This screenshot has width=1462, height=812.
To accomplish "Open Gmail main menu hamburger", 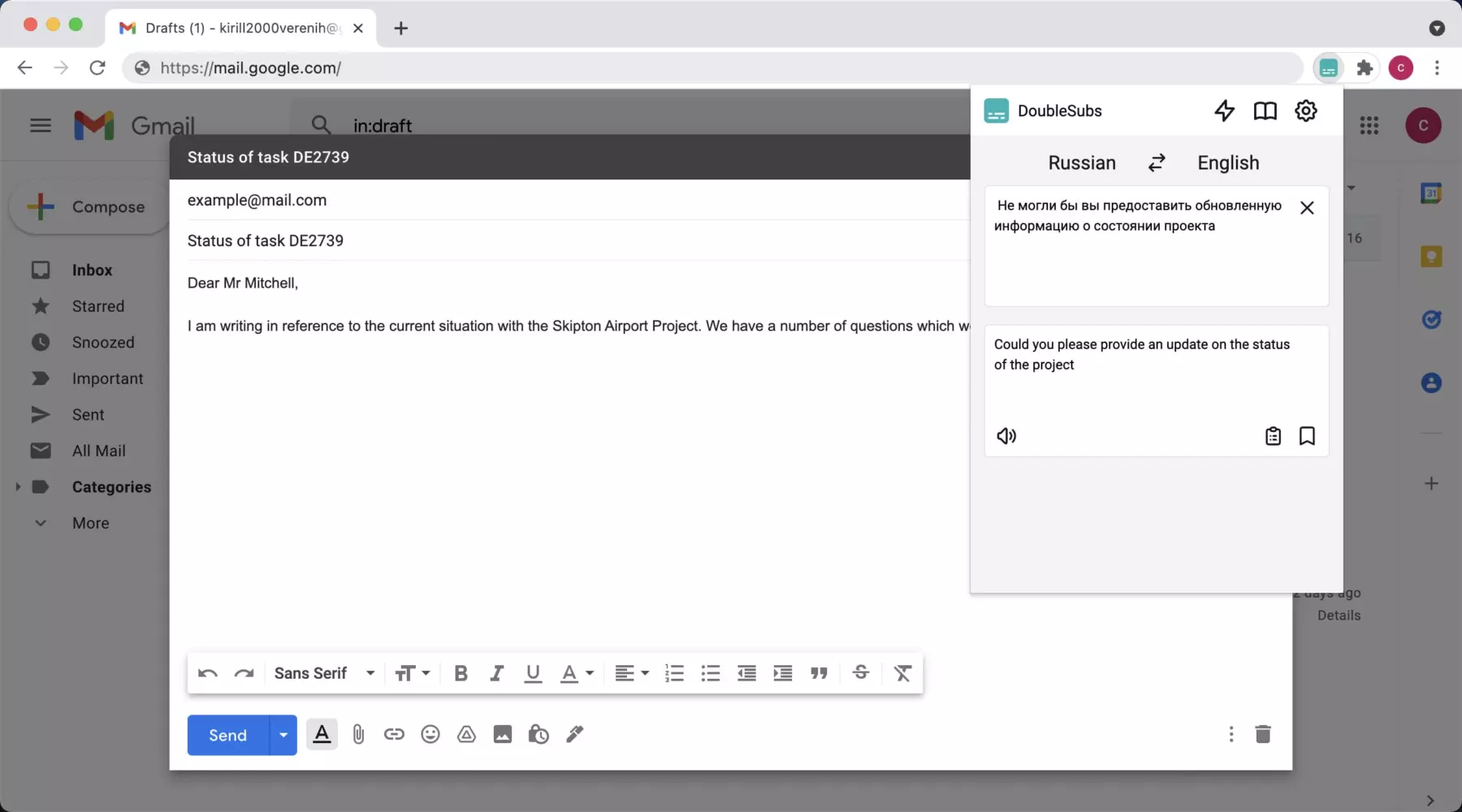I will pyautogui.click(x=41, y=125).
